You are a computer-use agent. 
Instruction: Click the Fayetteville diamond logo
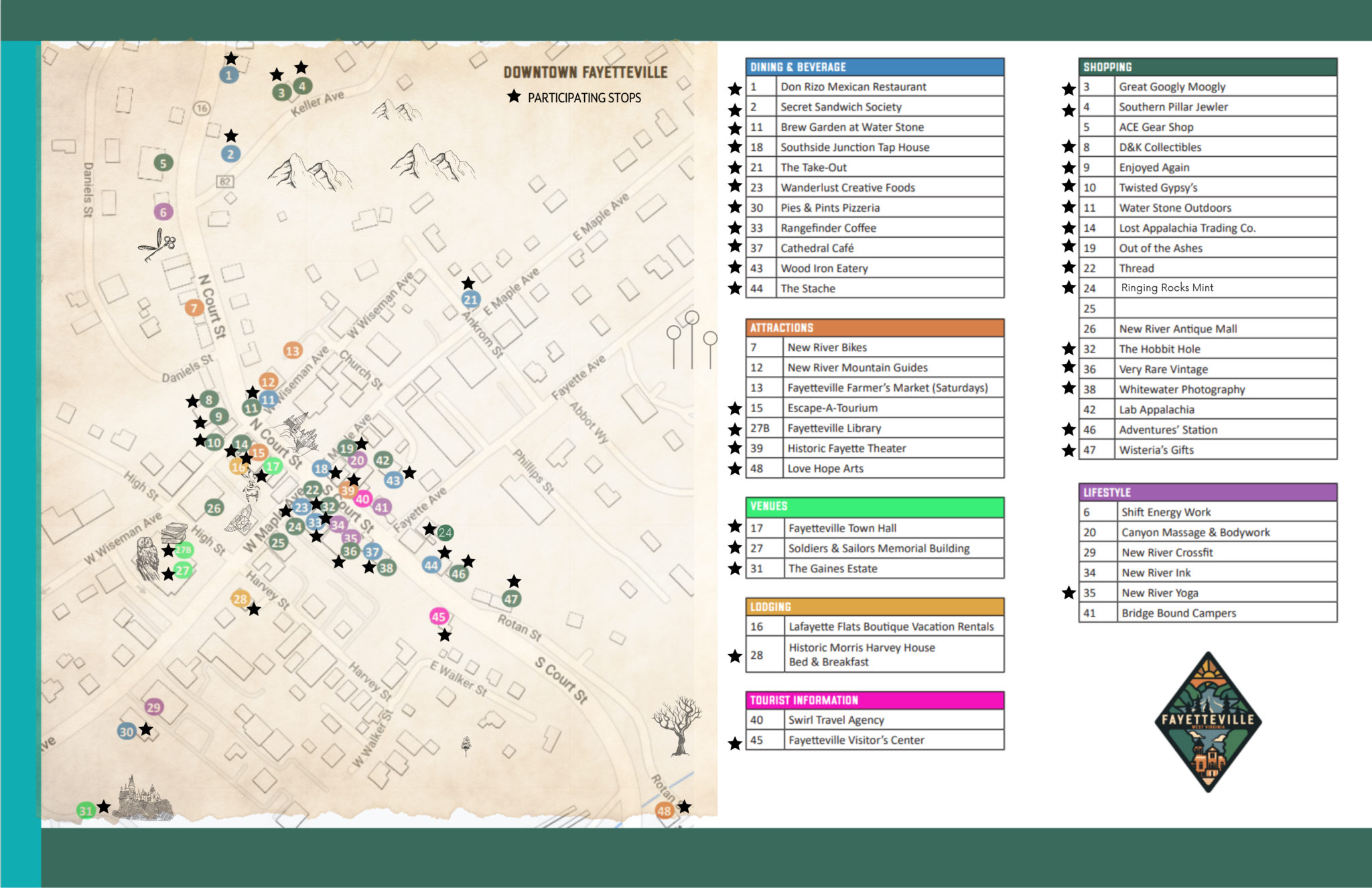tap(1208, 722)
